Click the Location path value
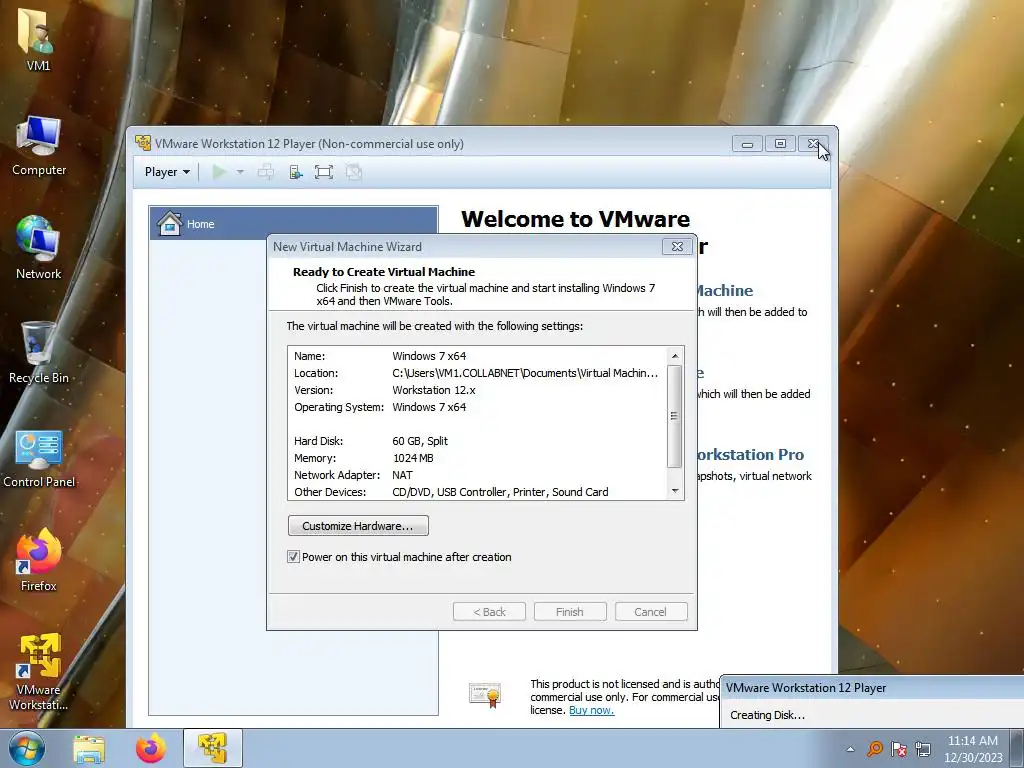Image resolution: width=1024 pixels, height=768 pixels. (x=524, y=373)
